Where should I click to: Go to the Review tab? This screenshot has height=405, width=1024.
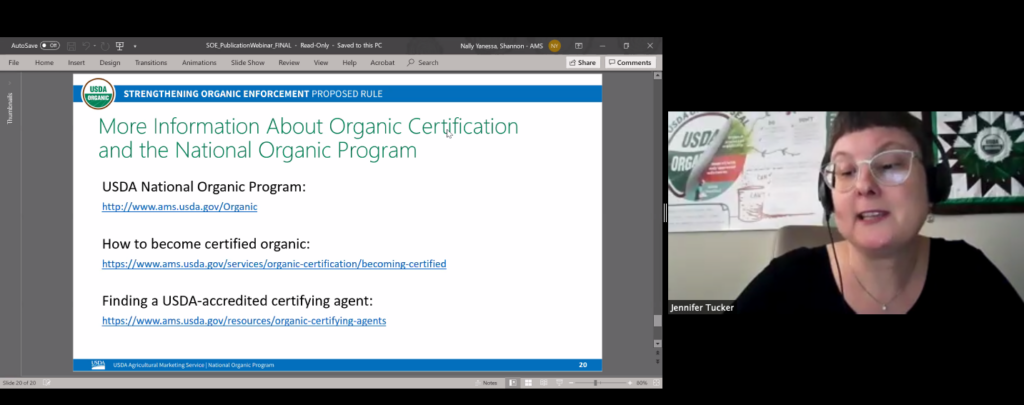[x=289, y=63]
